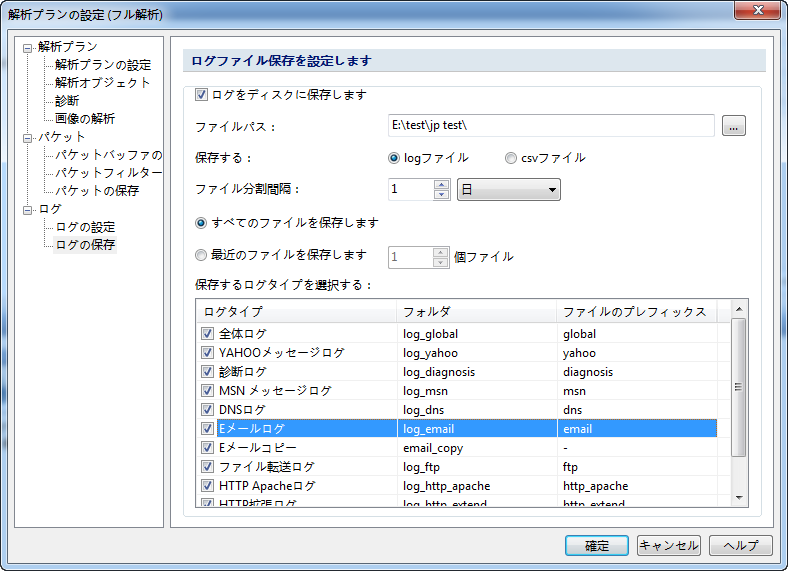Select 最近のファイルを保存します option
This screenshot has height=571, width=788.
[x=202, y=255]
